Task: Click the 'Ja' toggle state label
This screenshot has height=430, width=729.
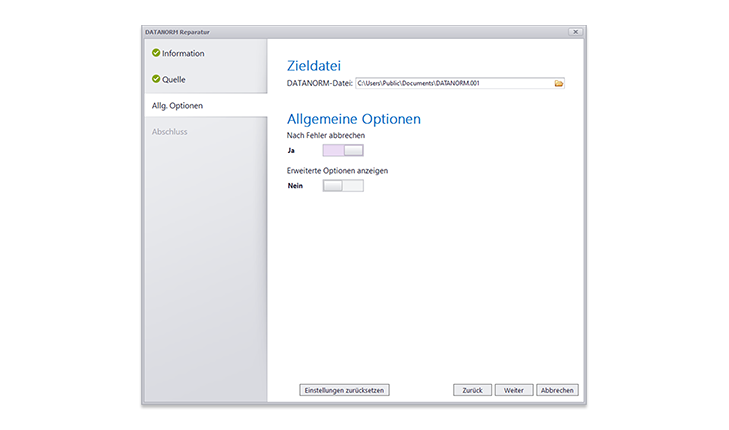Action: [291, 150]
